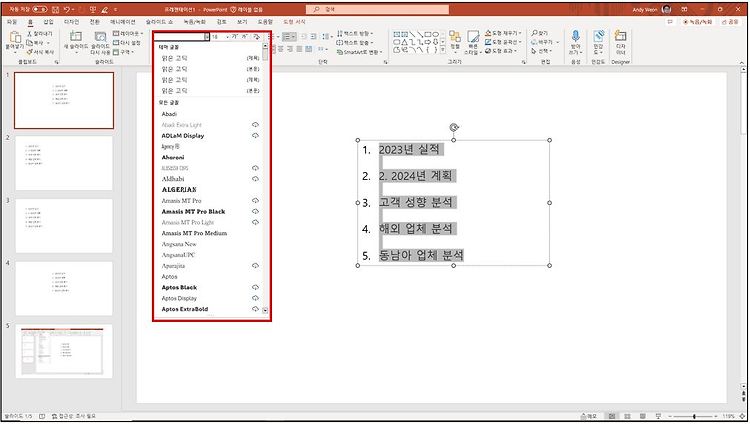Open the File tab

tap(12, 22)
